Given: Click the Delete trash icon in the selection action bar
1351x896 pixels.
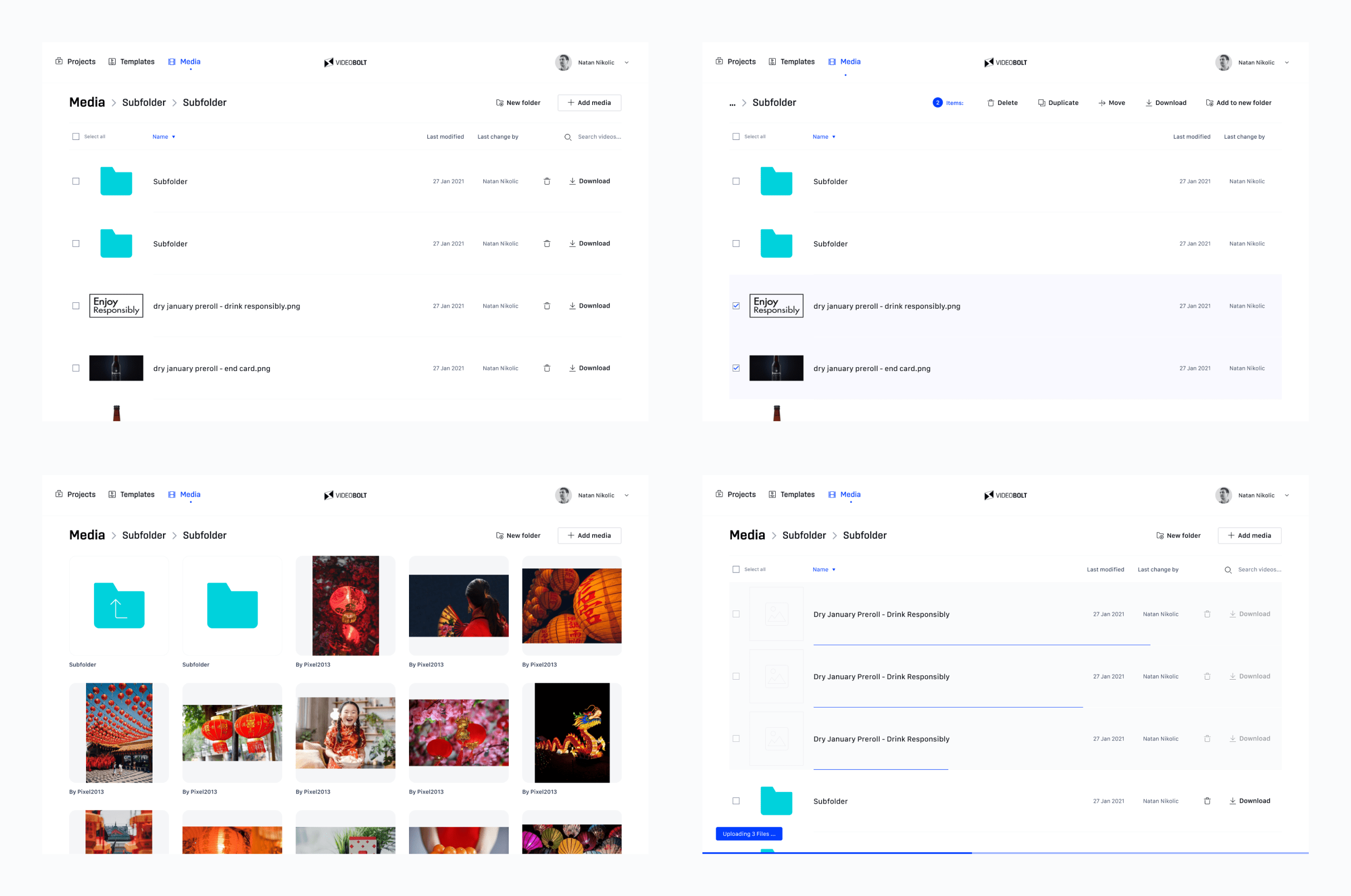Looking at the screenshot, I should [991, 103].
